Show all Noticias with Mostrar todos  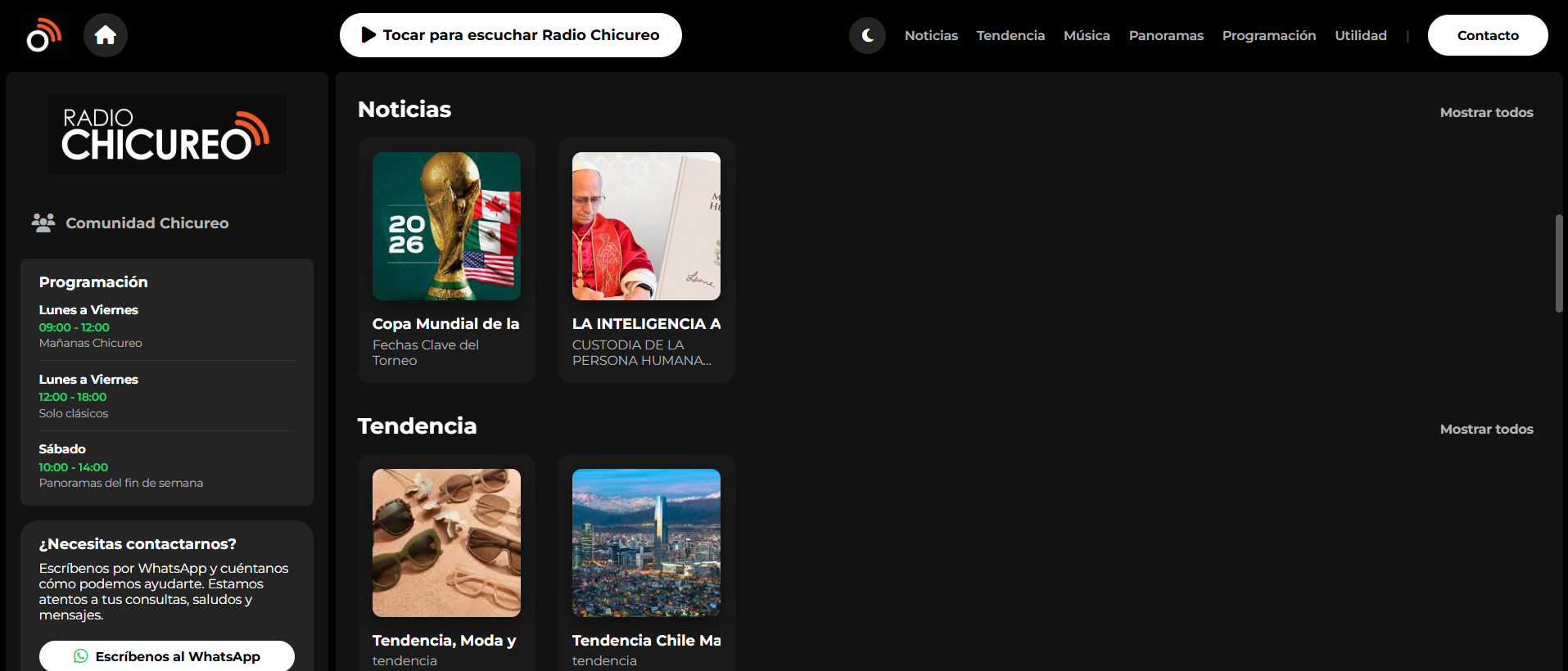pyautogui.click(x=1486, y=112)
